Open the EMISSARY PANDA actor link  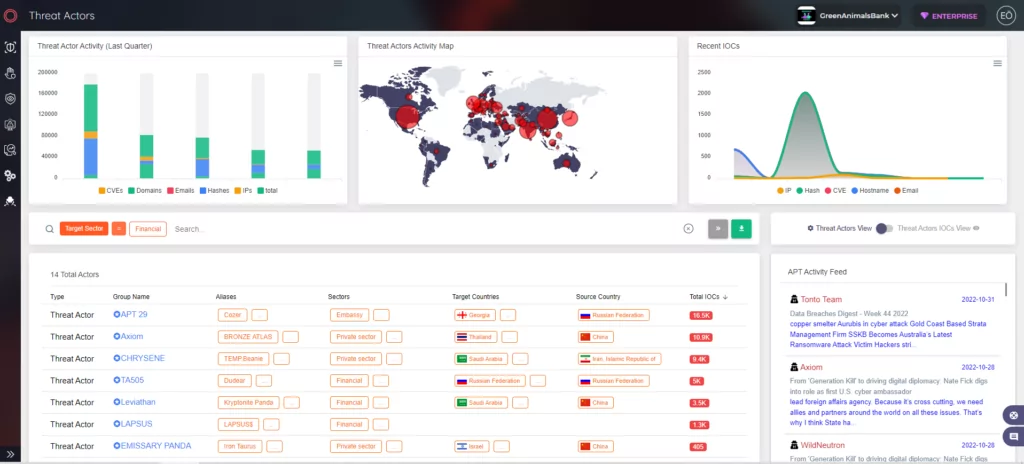[156, 446]
